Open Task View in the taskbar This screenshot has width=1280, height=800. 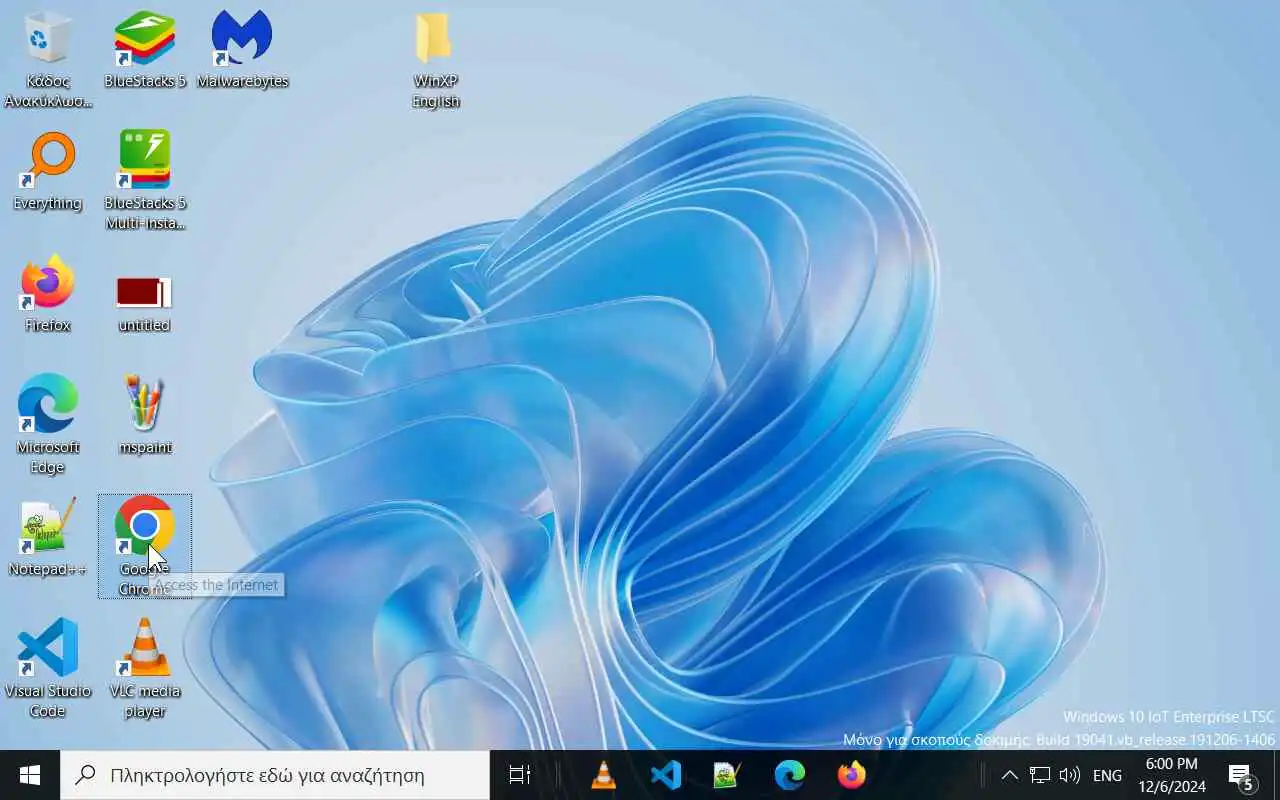coord(520,775)
